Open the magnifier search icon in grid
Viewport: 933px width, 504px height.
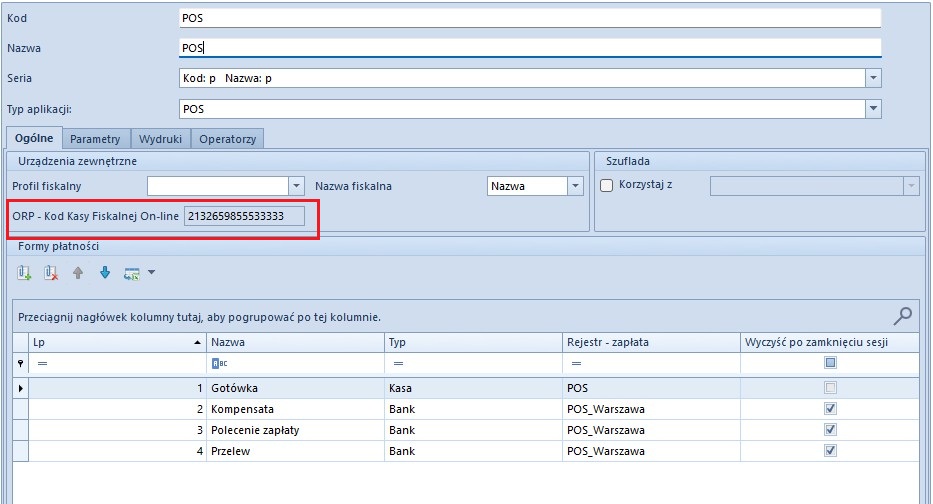point(902,316)
